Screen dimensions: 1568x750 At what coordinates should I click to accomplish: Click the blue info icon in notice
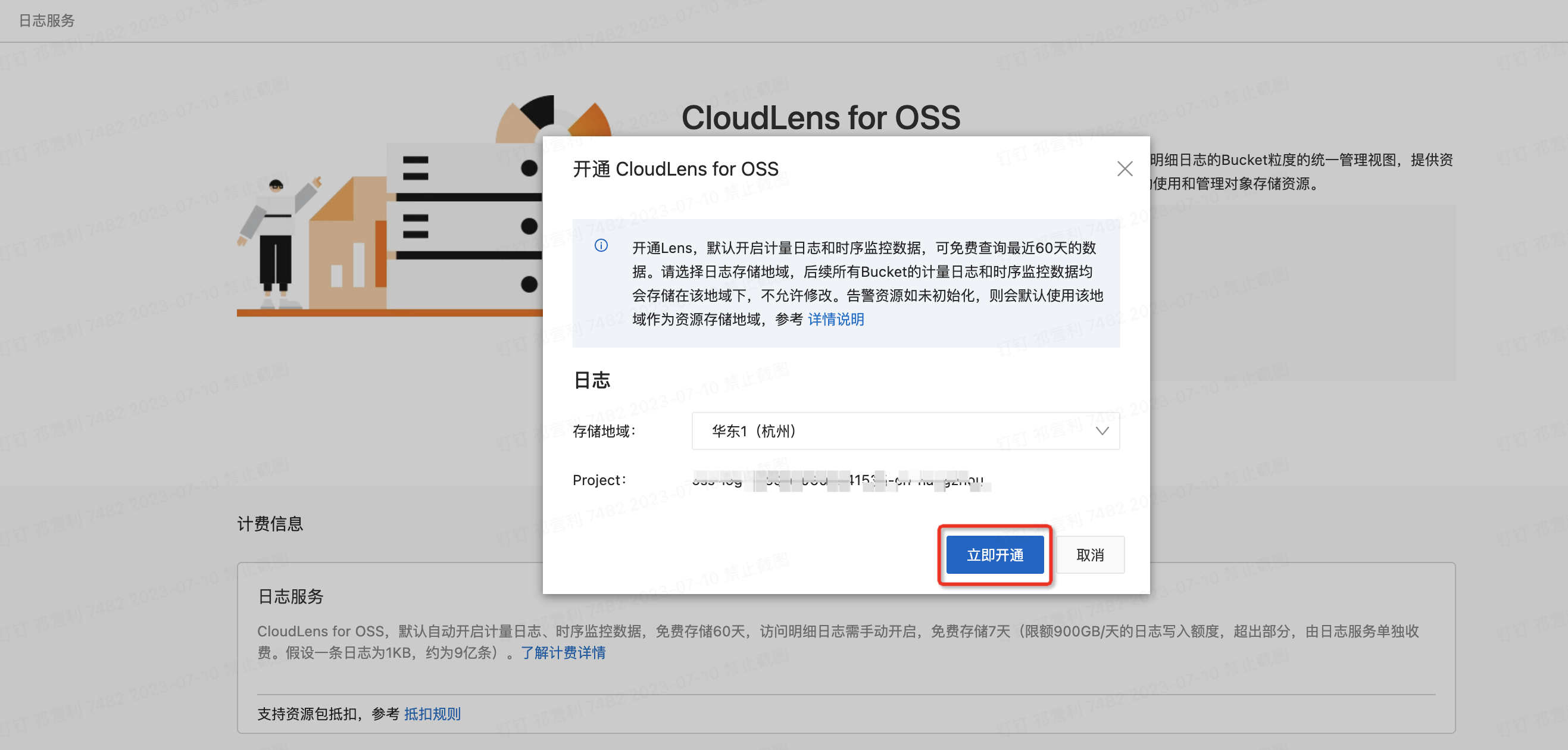pos(601,245)
